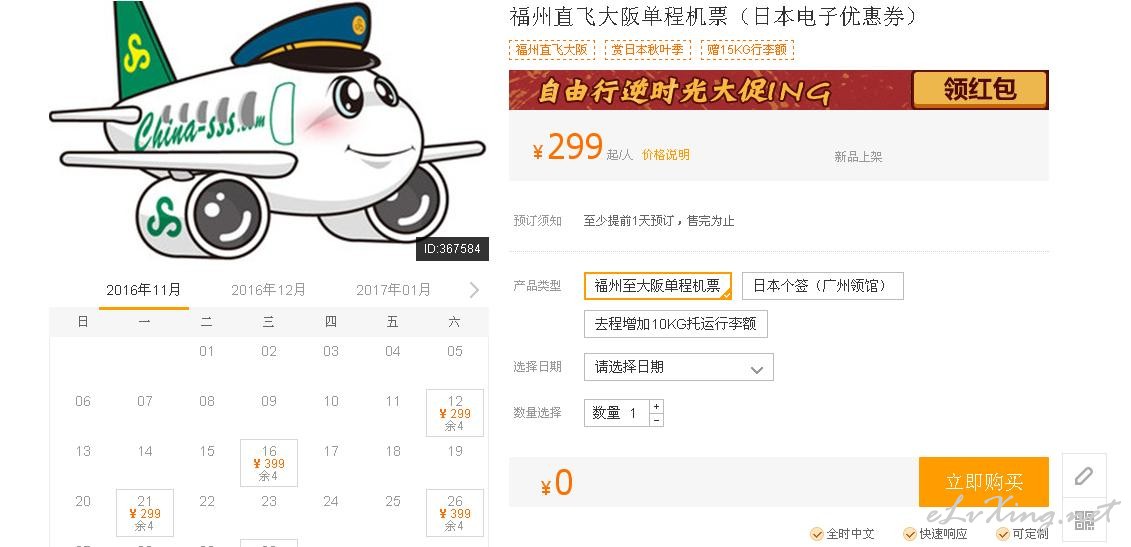Pick November 12 priced ¥299
1131x547 pixels.
pyautogui.click(x=455, y=413)
